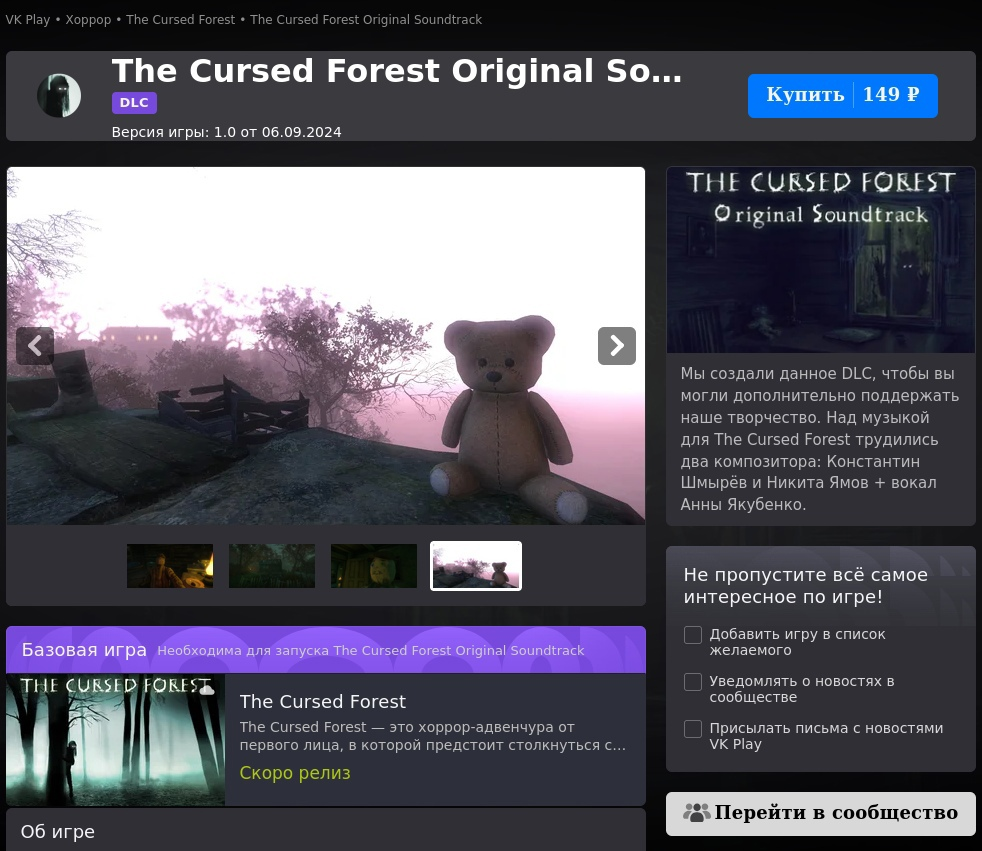Open the "The Cursed Forest" breadcrumb
The height and width of the screenshot is (851, 982).
pyautogui.click(x=180, y=20)
